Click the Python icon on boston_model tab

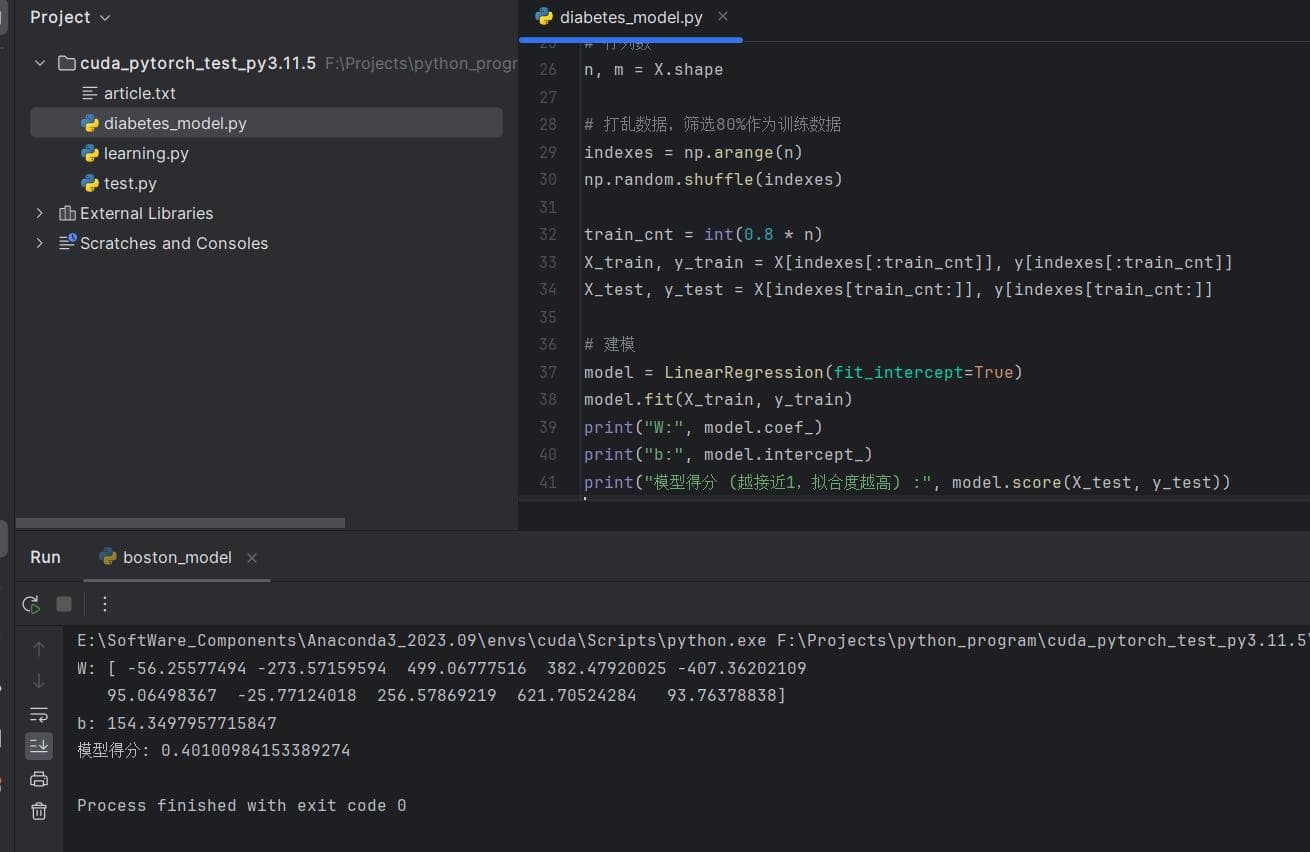point(108,557)
